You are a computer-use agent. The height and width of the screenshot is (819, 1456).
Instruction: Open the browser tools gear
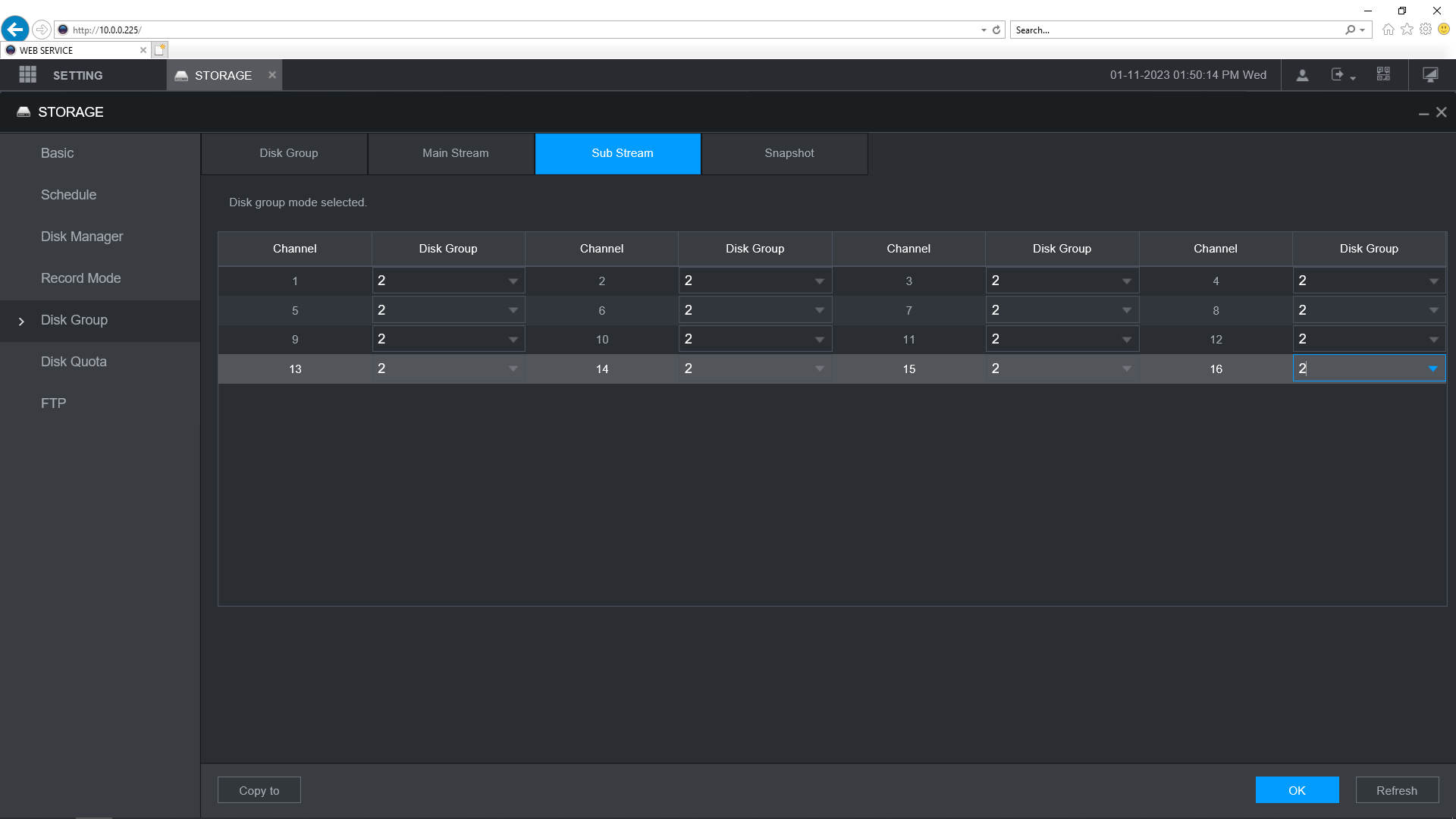[x=1426, y=30]
